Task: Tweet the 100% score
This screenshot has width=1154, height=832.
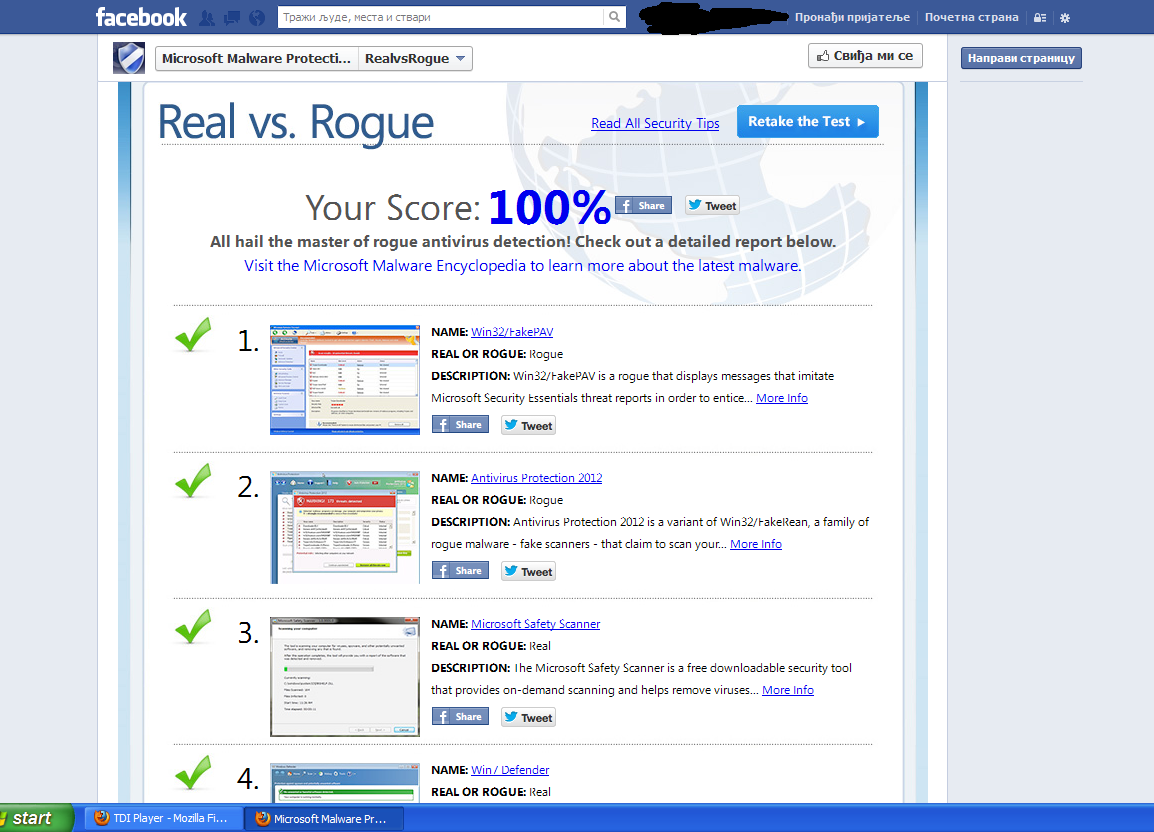Action: (712, 205)
